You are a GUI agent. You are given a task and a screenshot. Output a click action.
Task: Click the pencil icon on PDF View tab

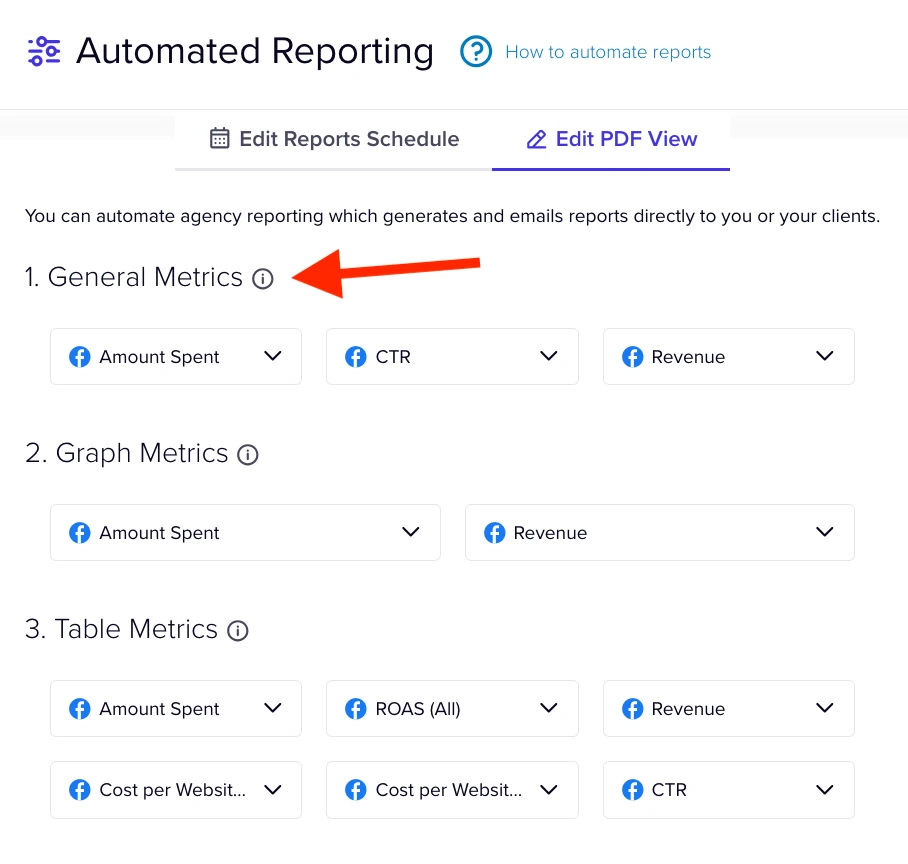pyautogui.click(x=536, y=139)
